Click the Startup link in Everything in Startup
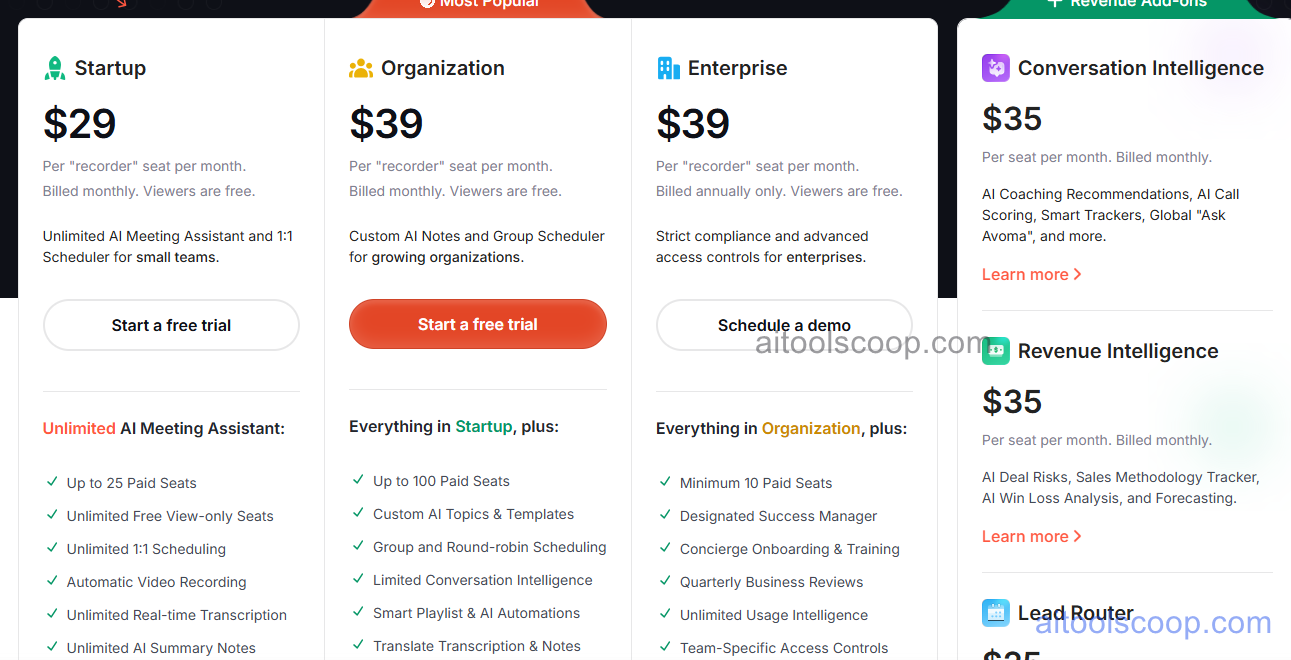This screenshot has height=660, width=1291. [484, 426]
